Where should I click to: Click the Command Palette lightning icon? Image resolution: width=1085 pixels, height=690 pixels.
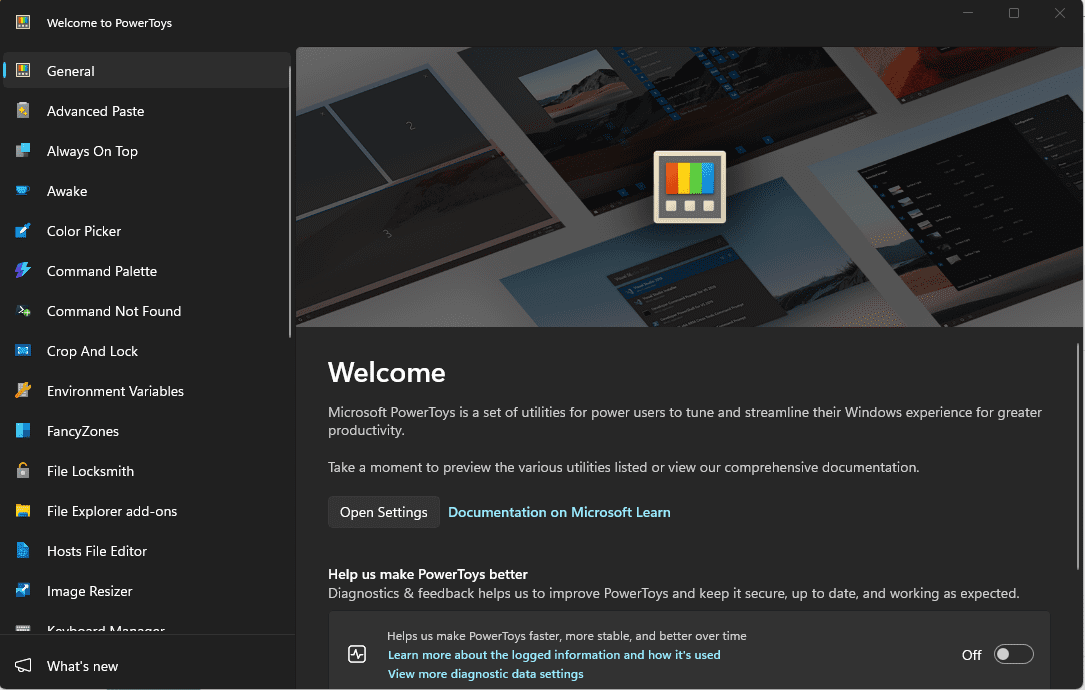click(x=23, y=271)
